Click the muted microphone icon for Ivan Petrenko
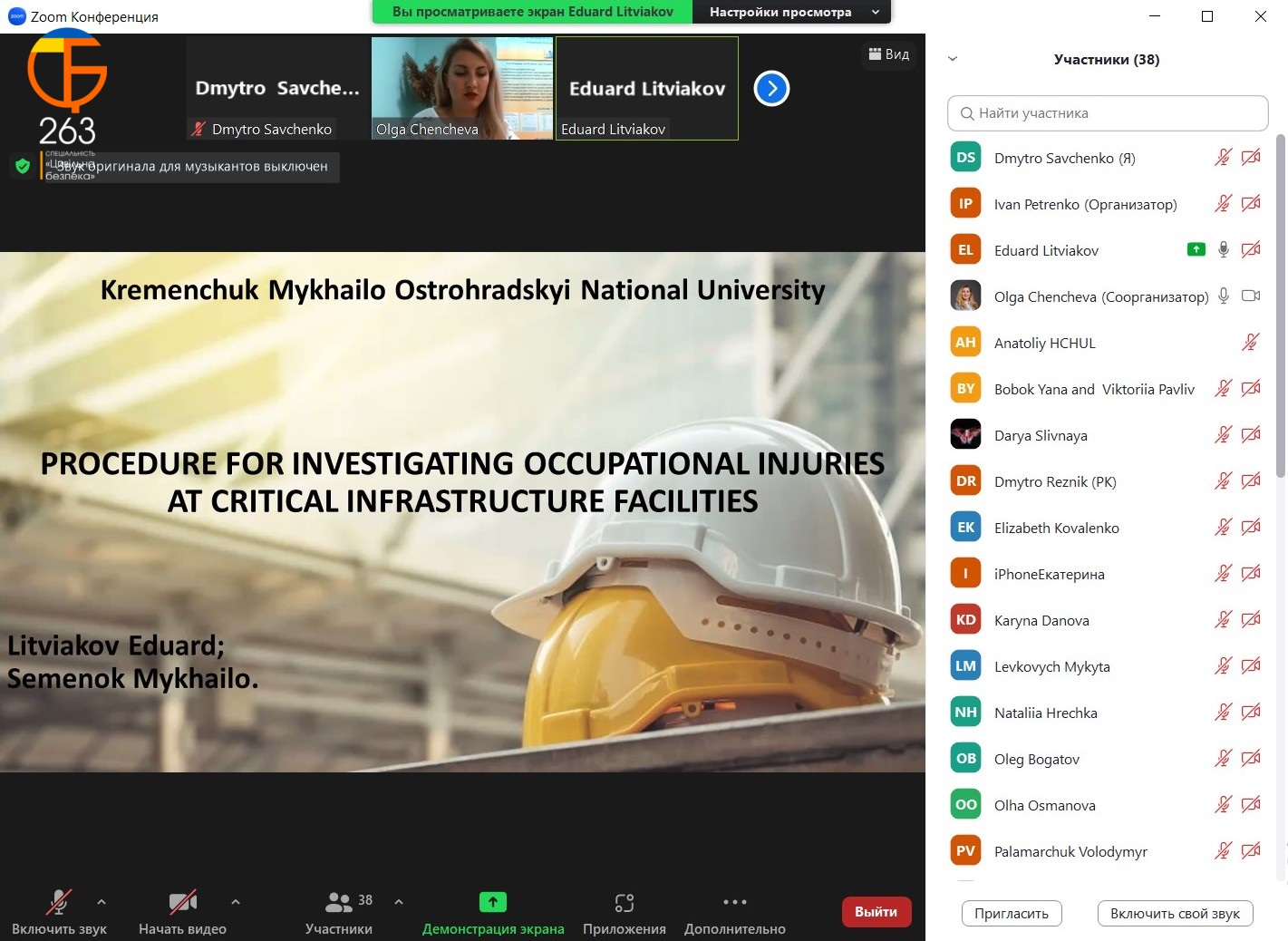The image size is (1288, 941). point(1223,204)
